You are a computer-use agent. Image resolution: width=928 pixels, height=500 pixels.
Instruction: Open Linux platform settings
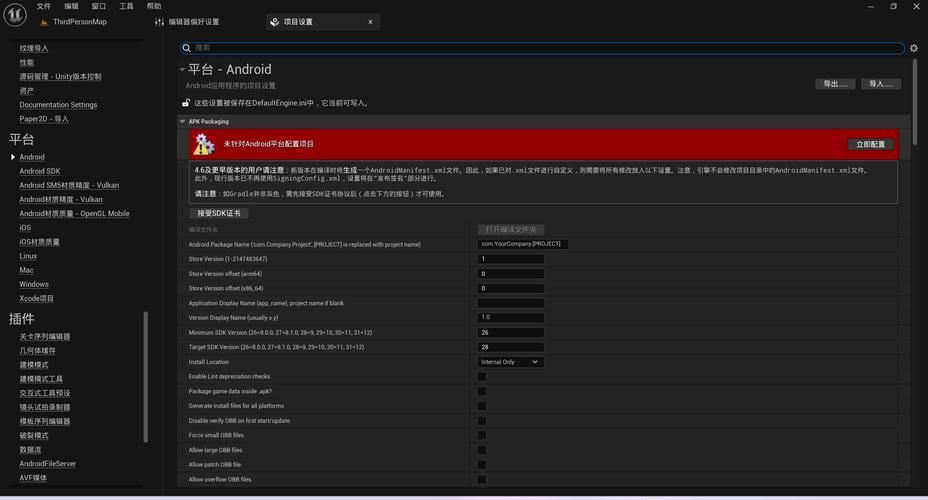[x=28, y=256]
